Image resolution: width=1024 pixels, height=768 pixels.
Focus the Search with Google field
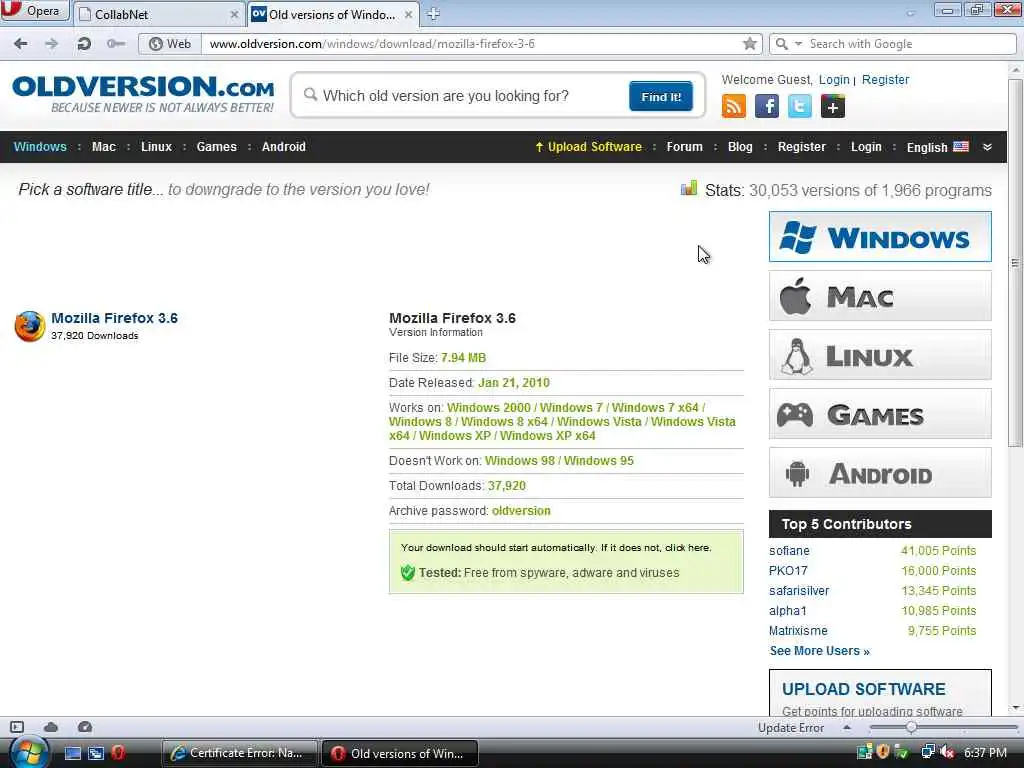[x=908, y=44]
